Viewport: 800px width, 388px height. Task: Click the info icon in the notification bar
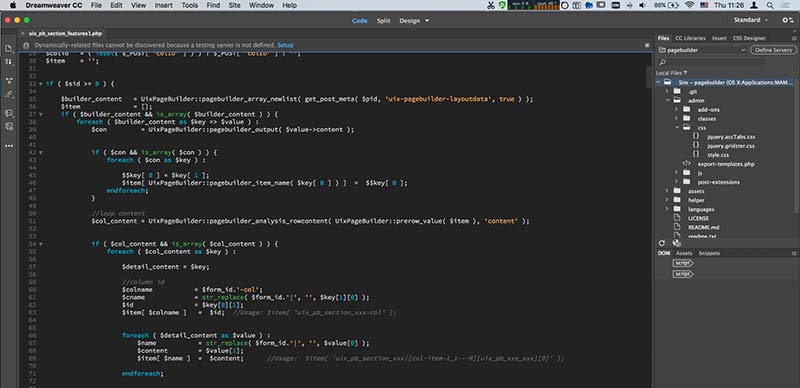click(26, 45)
